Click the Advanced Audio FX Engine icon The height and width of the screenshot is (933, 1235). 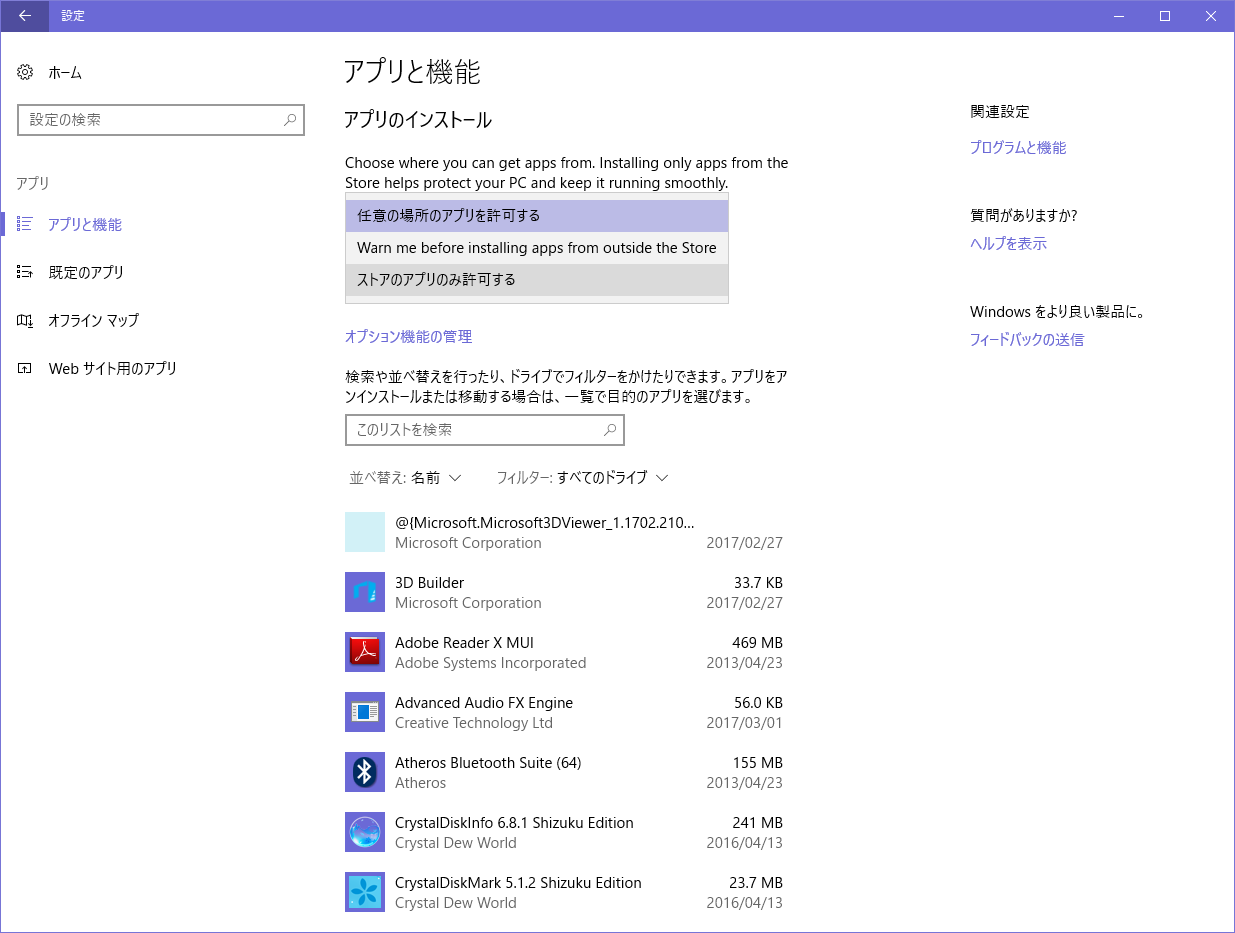click(365, 712)
